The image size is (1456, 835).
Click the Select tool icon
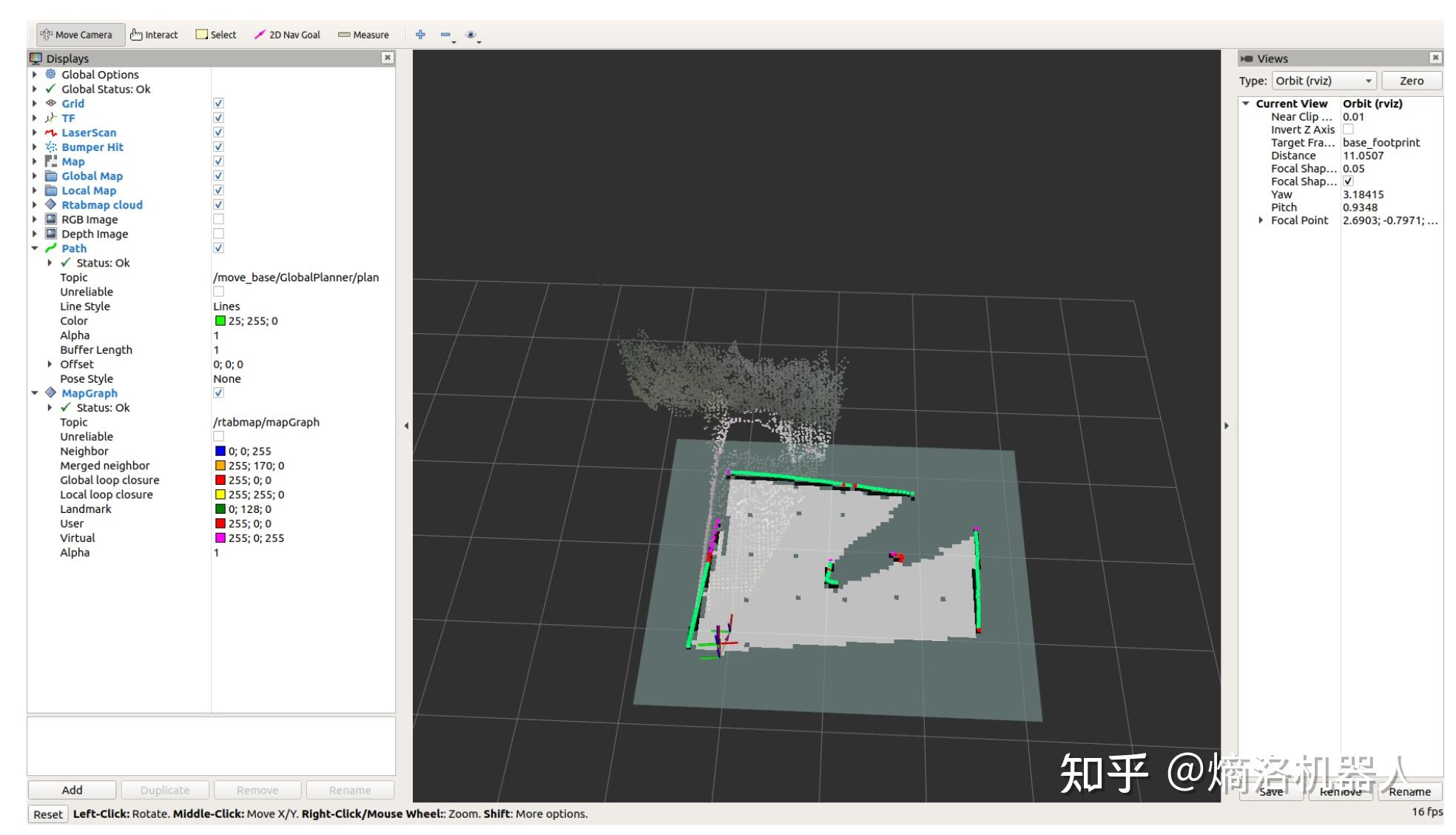pyautogui.click(x=201, y=35)
